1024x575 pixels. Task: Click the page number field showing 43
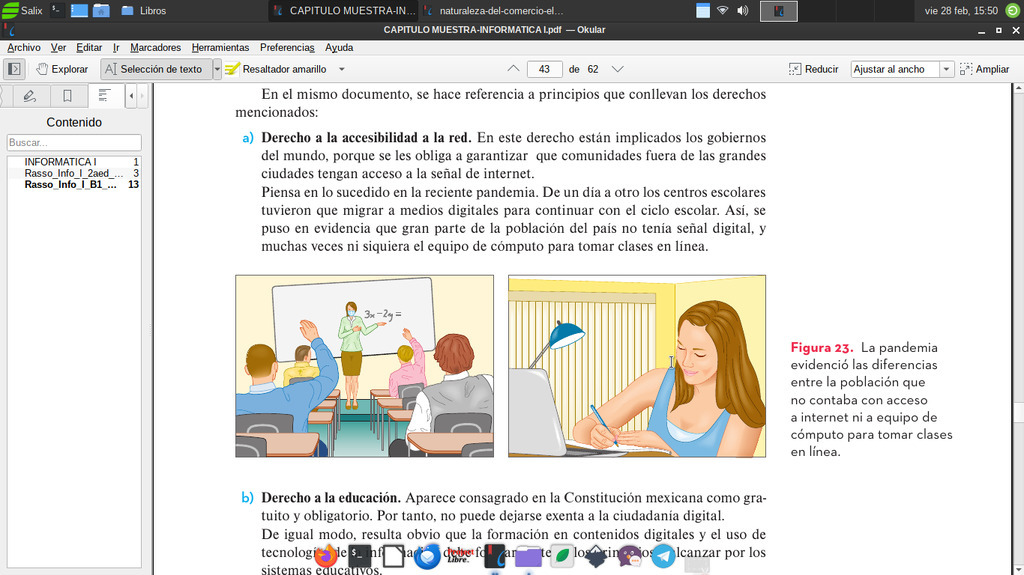[545, 69]
